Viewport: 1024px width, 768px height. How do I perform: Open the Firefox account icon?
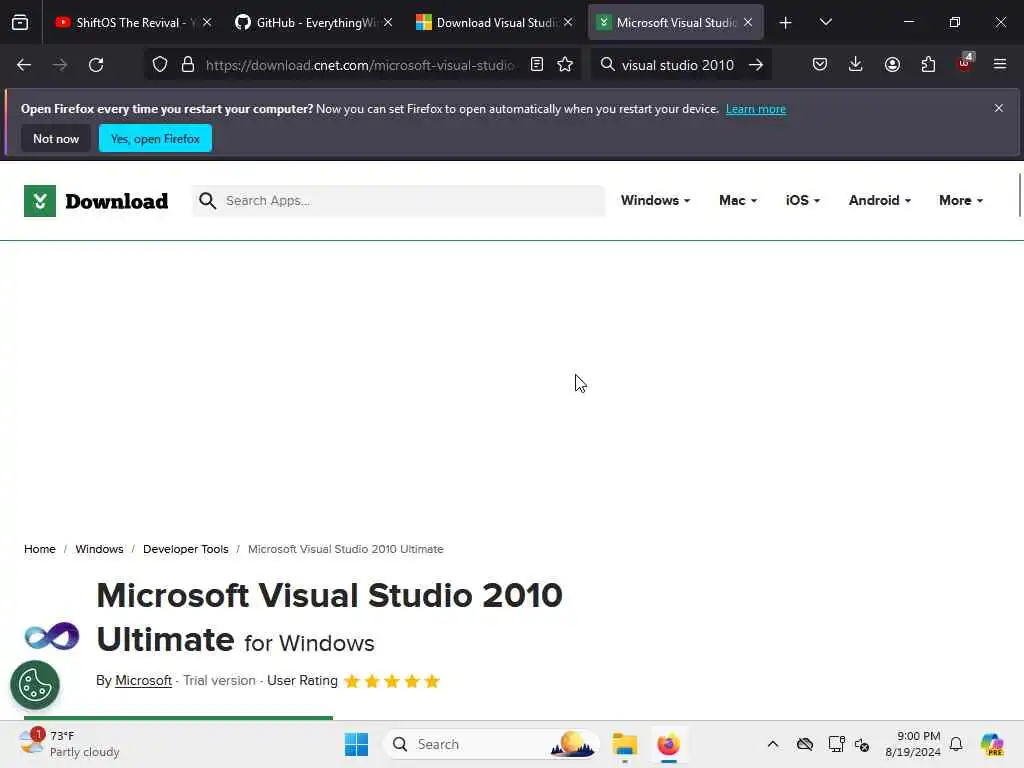[x=892, y=64]
